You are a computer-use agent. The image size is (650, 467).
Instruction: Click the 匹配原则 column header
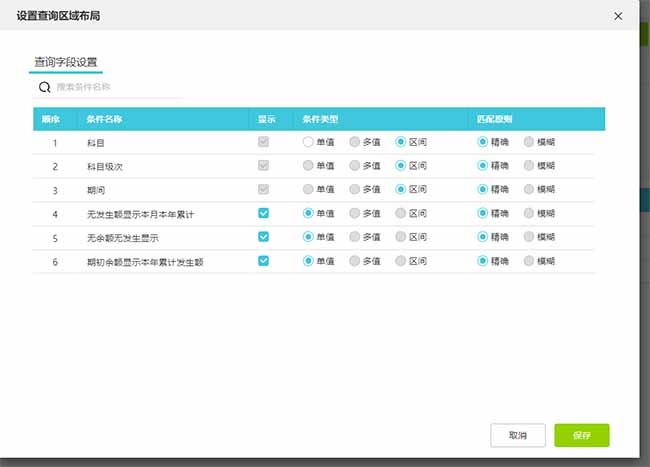tap(495, 119)
